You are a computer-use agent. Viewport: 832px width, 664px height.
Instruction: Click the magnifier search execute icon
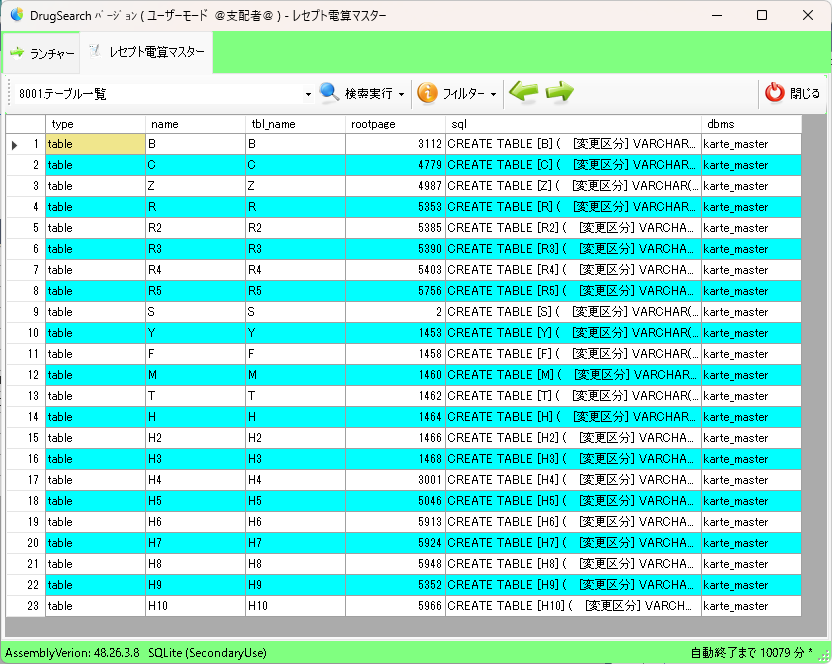[x=330, y=92]
